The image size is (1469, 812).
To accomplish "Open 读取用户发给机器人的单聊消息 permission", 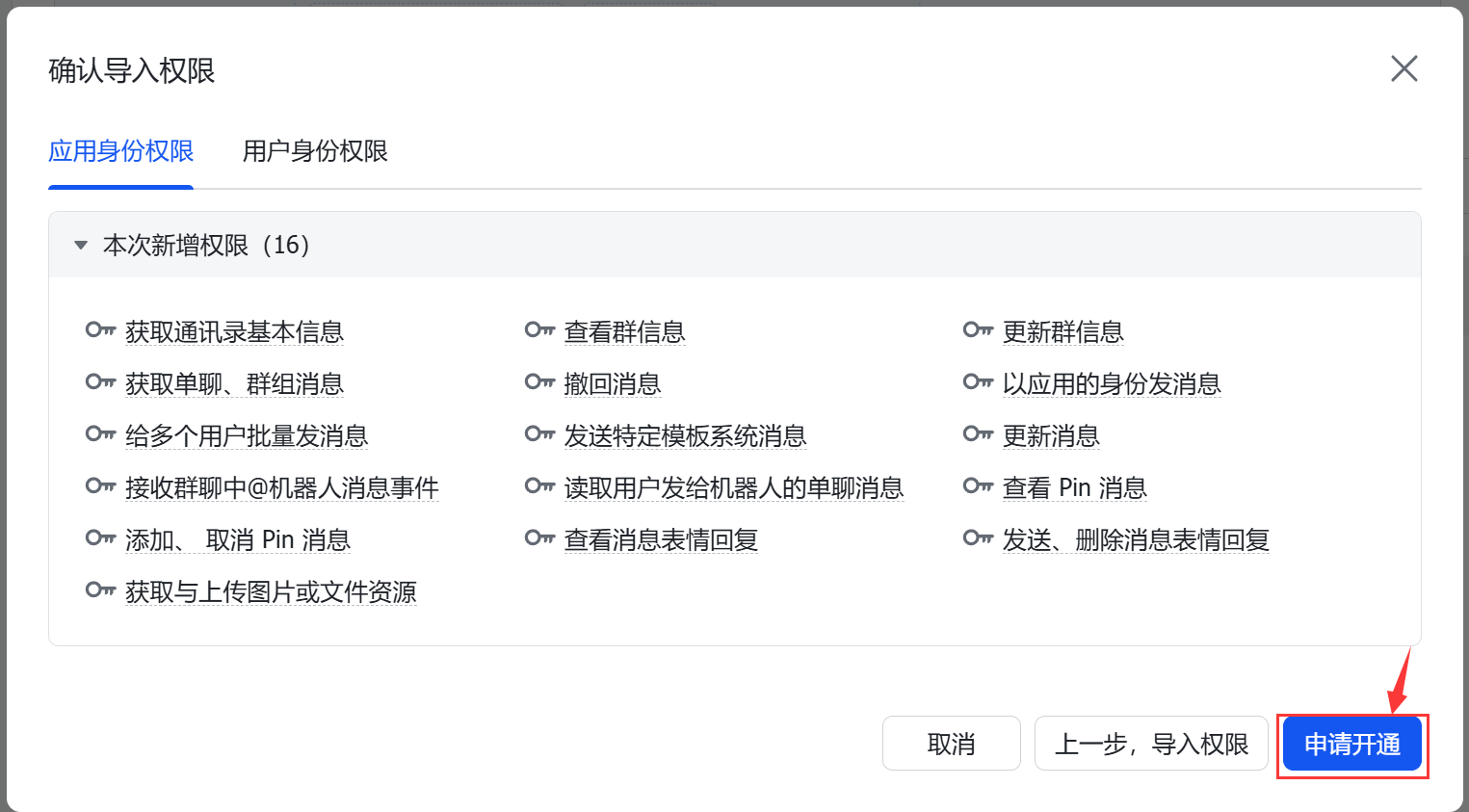I will [x=733, y=488].
